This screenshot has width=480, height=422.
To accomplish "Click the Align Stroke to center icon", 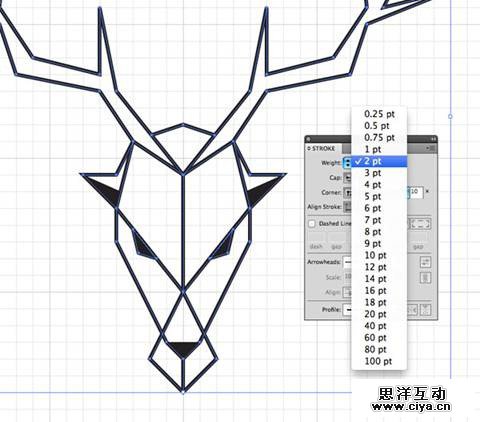I will (348, 207).
